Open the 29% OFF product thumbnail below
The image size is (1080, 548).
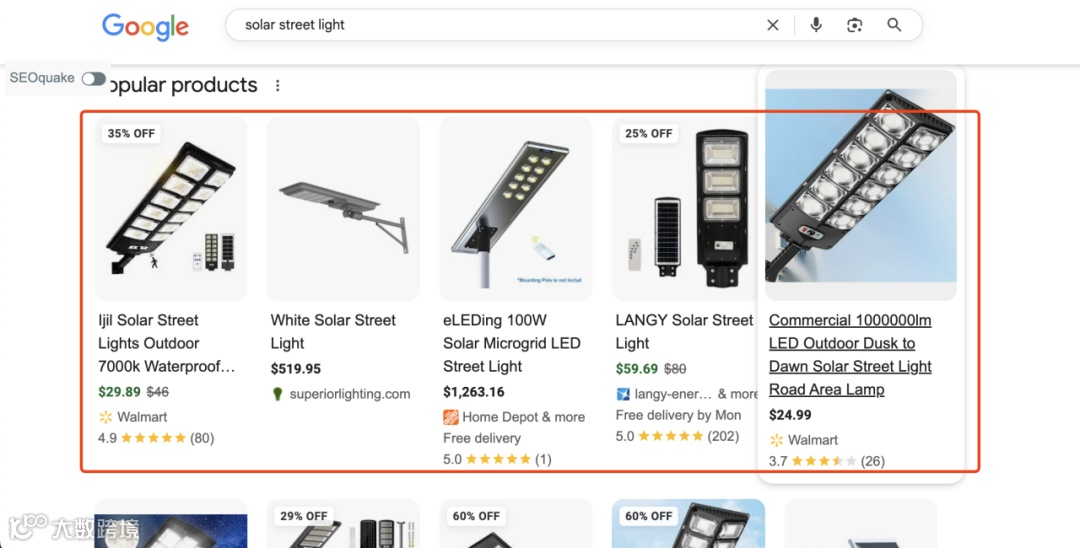pos(343,523)
